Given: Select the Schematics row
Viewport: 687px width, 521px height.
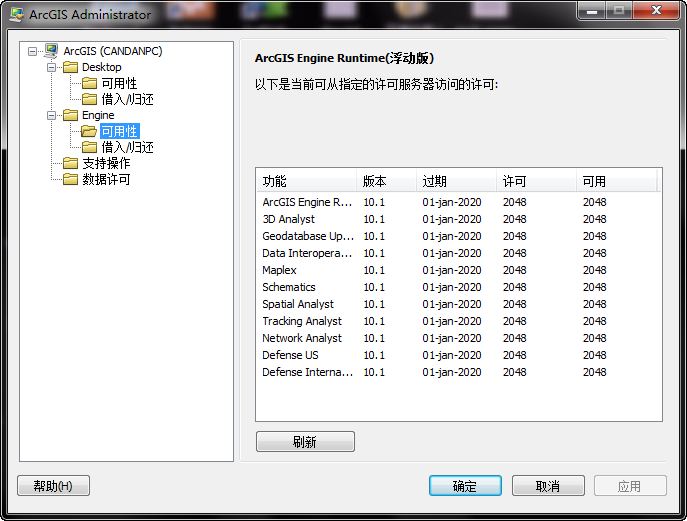Looking at the screenshot, I should click(458, 287).
